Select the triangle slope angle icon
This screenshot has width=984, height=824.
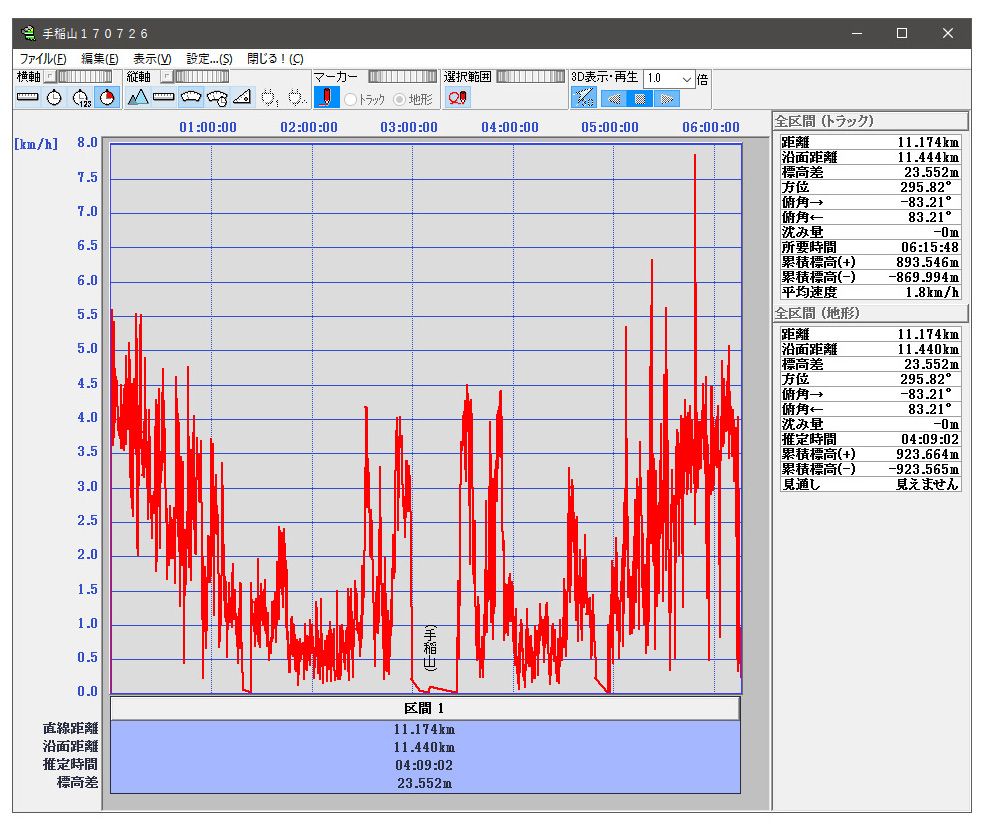point(242,97)
